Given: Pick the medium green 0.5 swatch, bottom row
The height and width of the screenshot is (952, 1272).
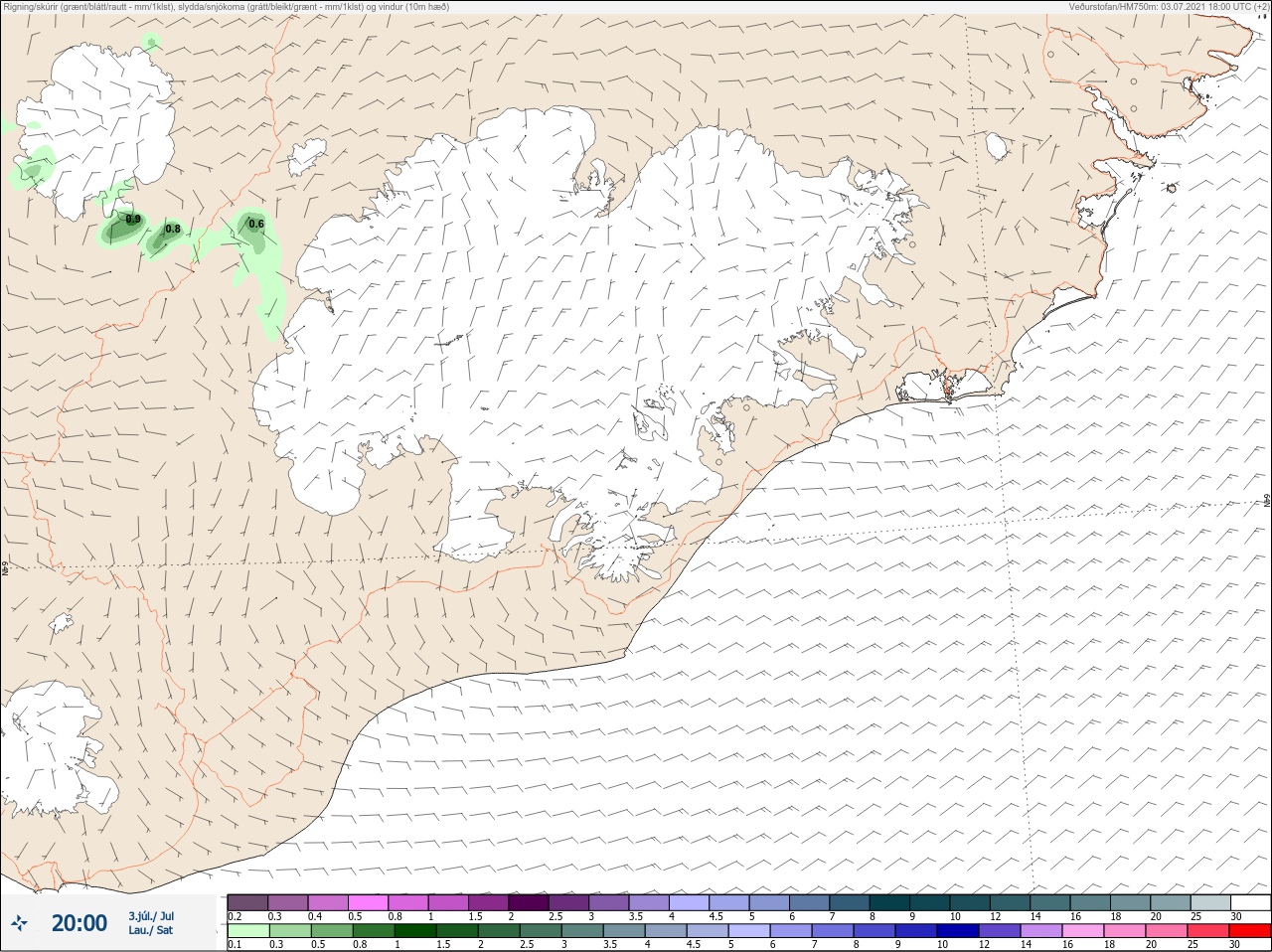Looking at the screenshot, I should (332, 931).
